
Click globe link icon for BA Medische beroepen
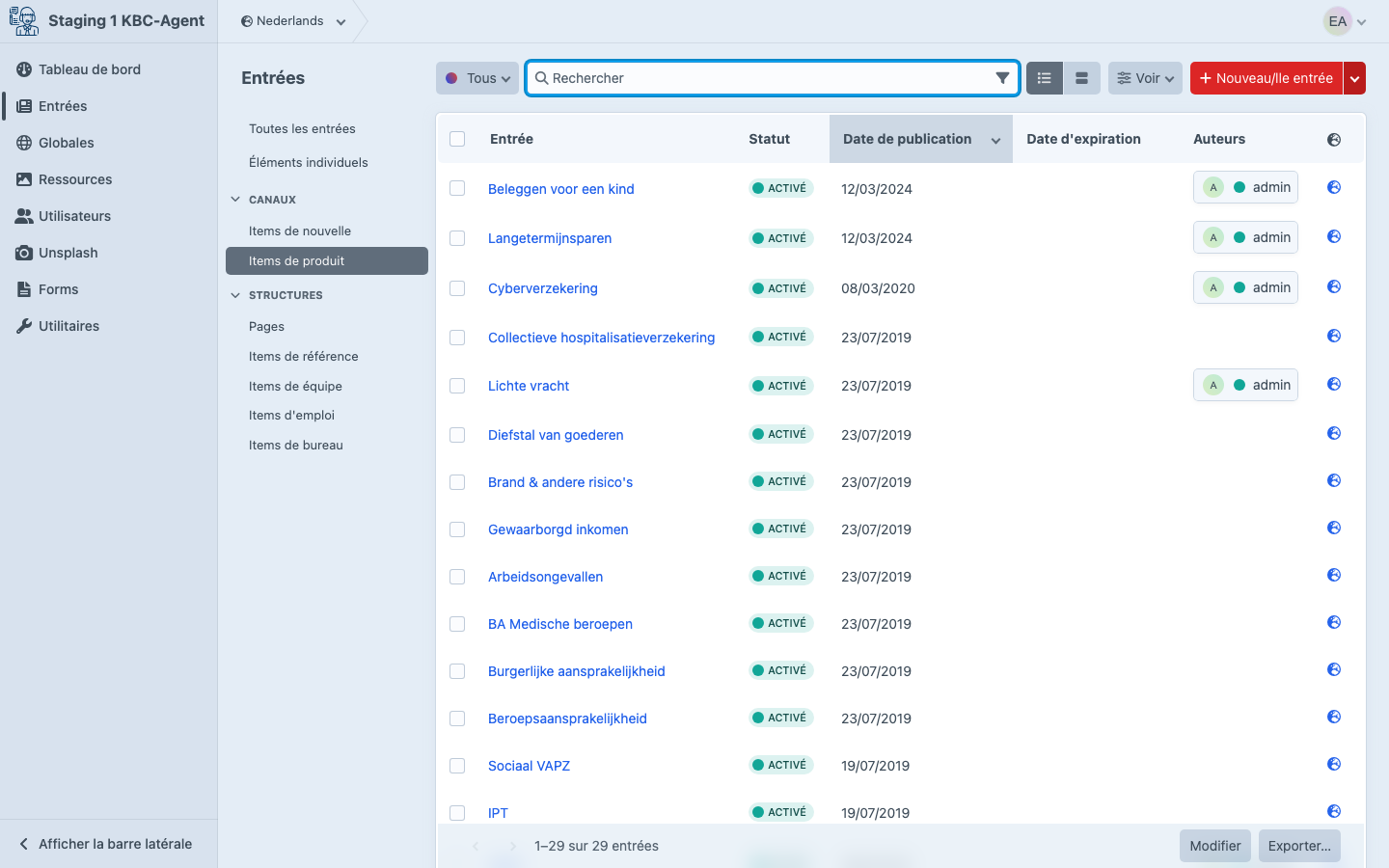tap(1334, 622)
